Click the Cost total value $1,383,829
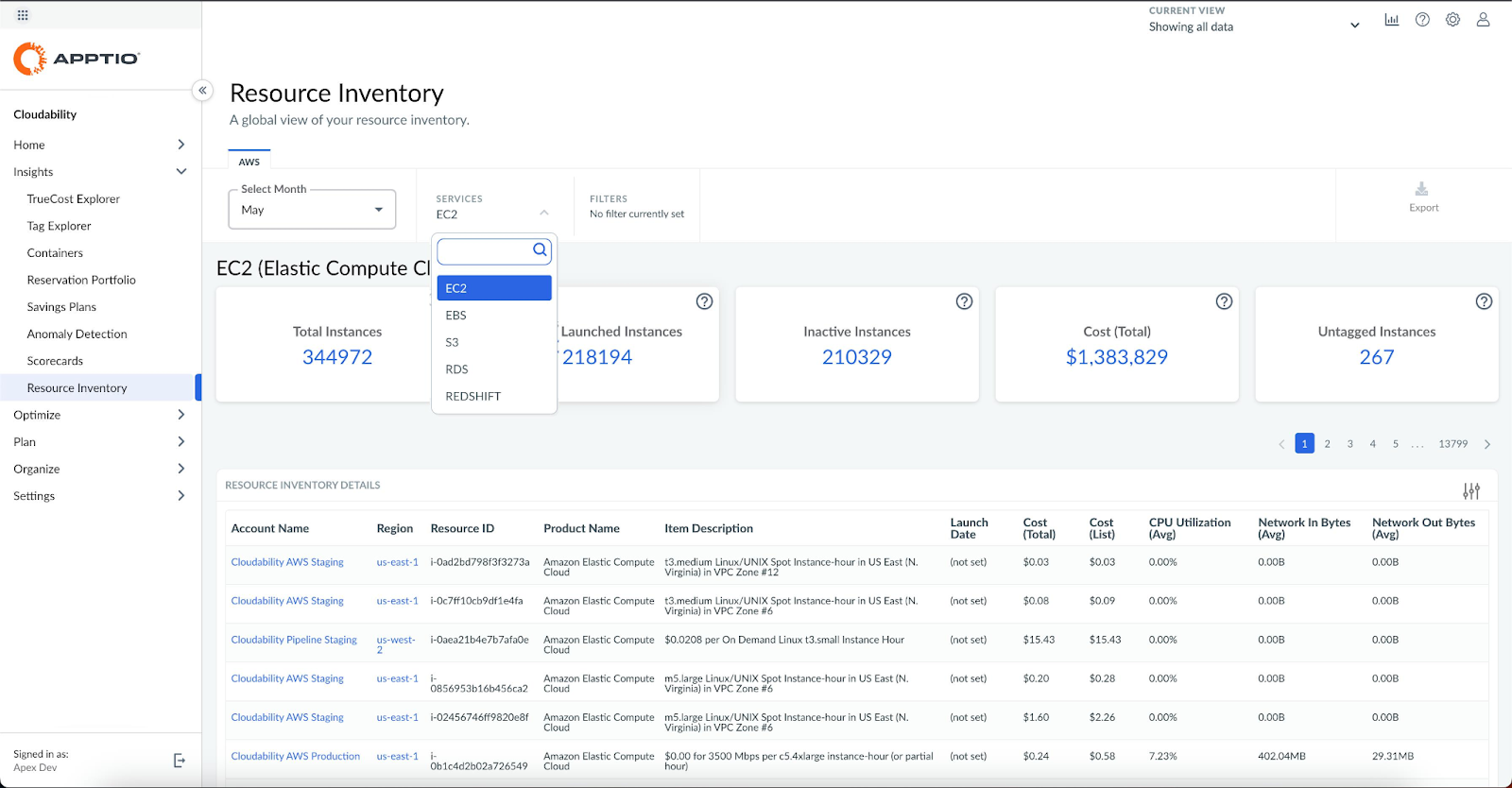 [1117, 357]
